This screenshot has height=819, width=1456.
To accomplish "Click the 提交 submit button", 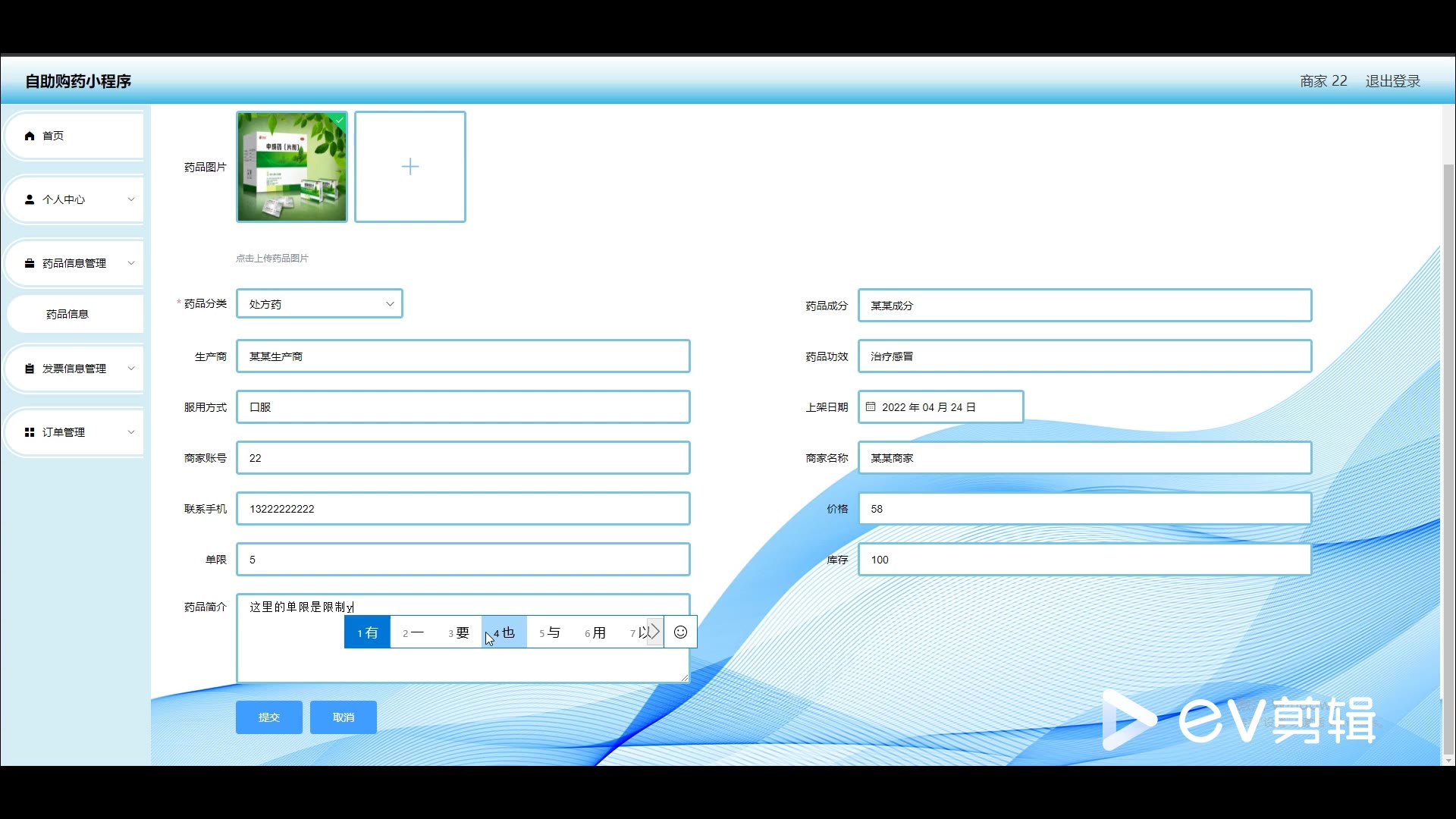I will tap(269, 717).
